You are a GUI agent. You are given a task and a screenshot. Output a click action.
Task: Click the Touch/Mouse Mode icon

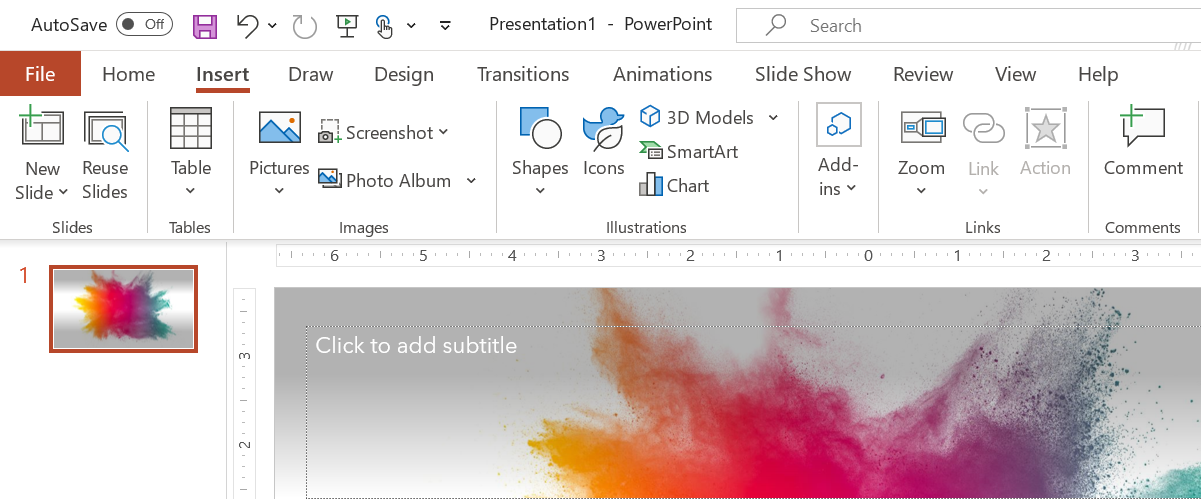(385, 26)
